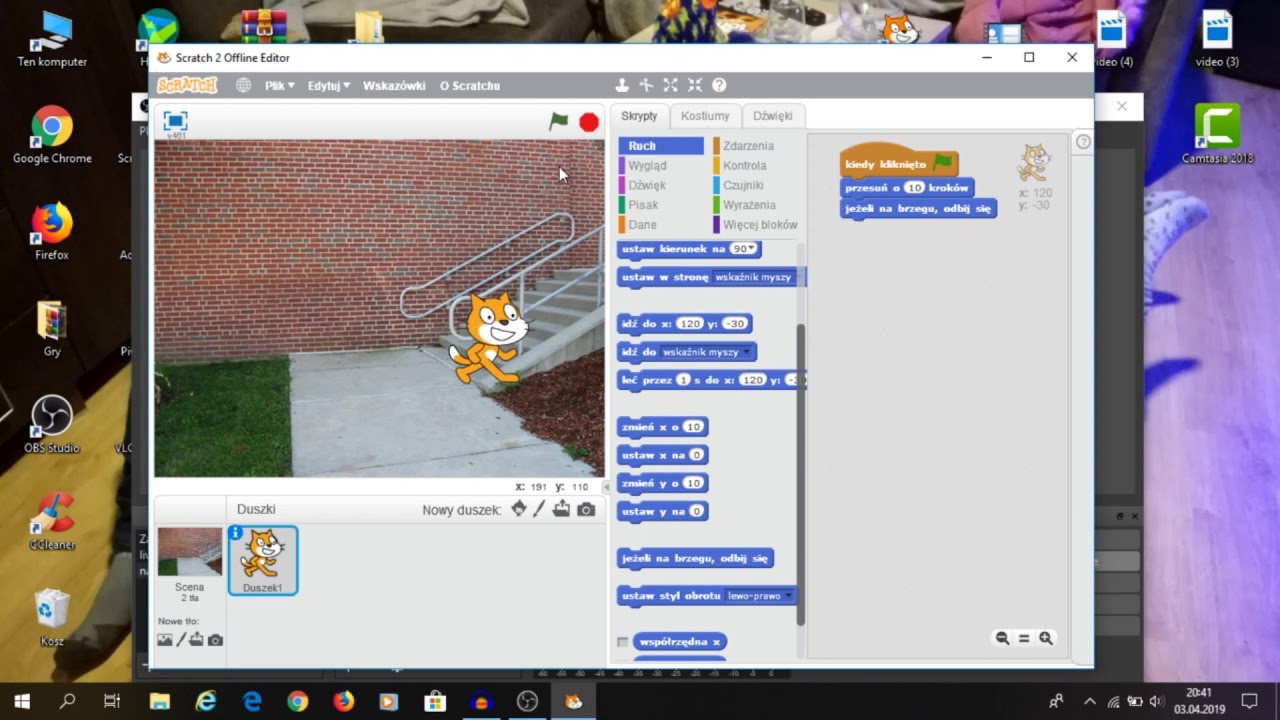Click the steps value in przesuń block
Viewport: 1280px width, 720px height.
(x=914, y=188)
